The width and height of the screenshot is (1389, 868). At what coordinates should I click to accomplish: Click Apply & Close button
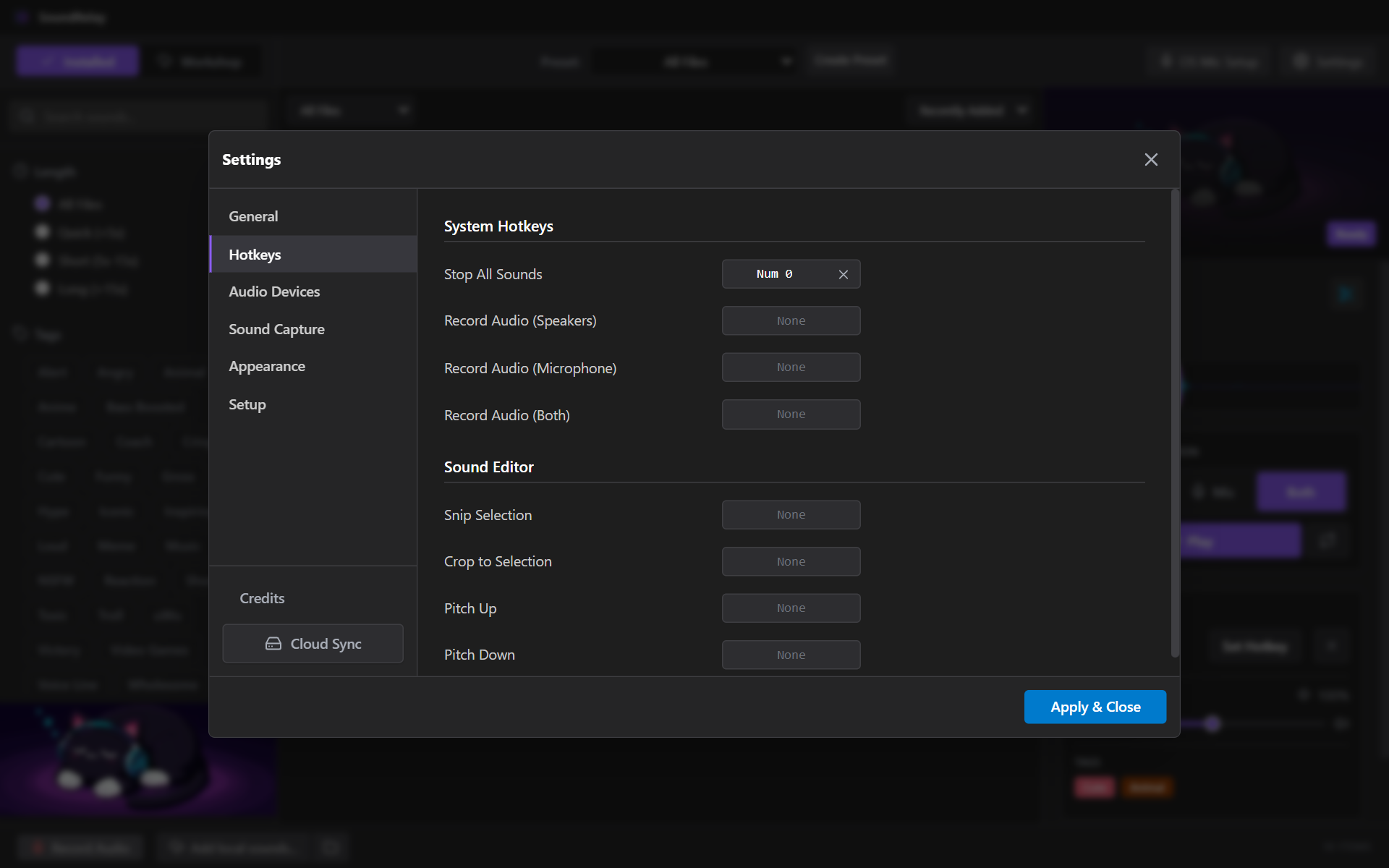(1095, 707)
